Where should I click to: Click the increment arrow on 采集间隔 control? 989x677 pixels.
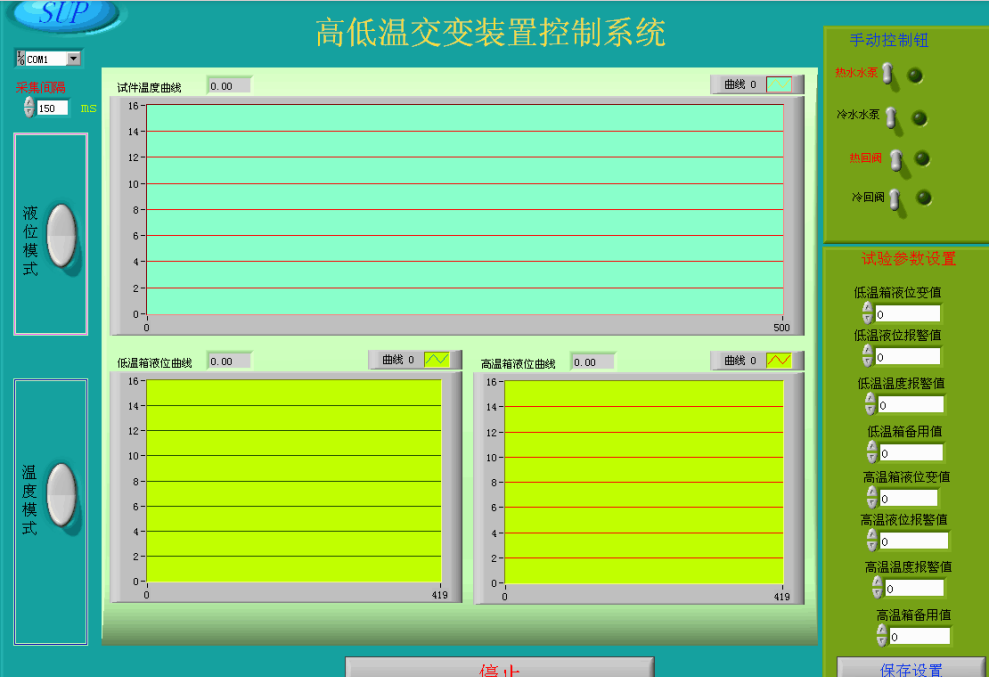[27, 104]
